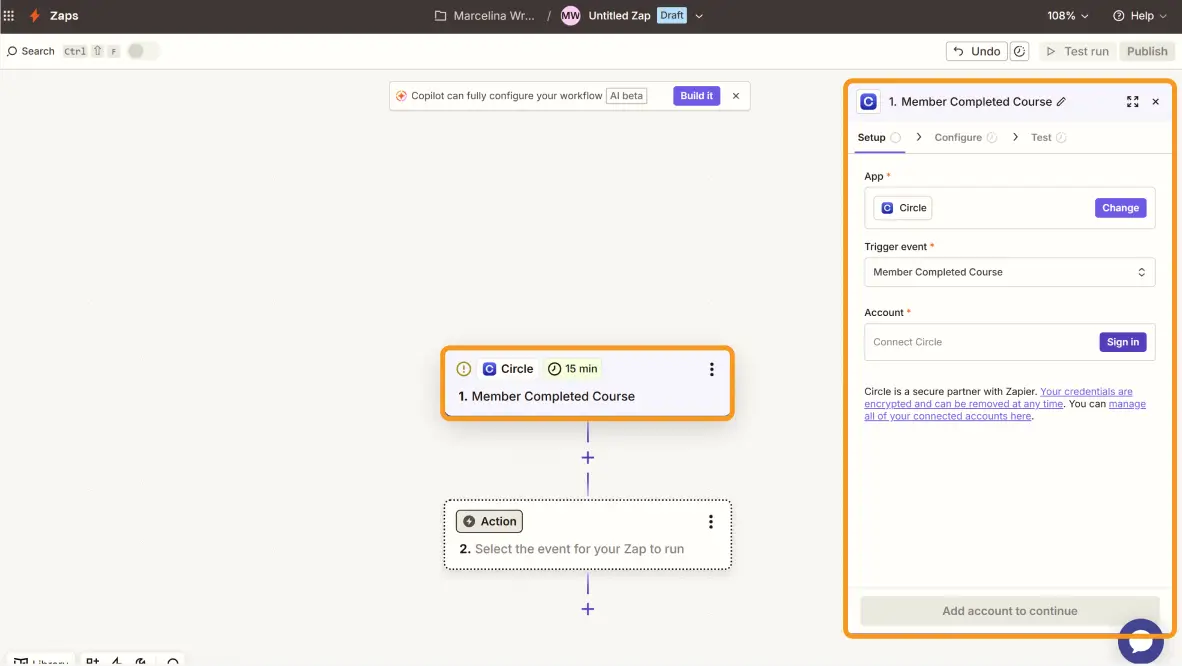Add a step below the Action card
This screenshot has height=666, width=1182.
coord(587,609)
